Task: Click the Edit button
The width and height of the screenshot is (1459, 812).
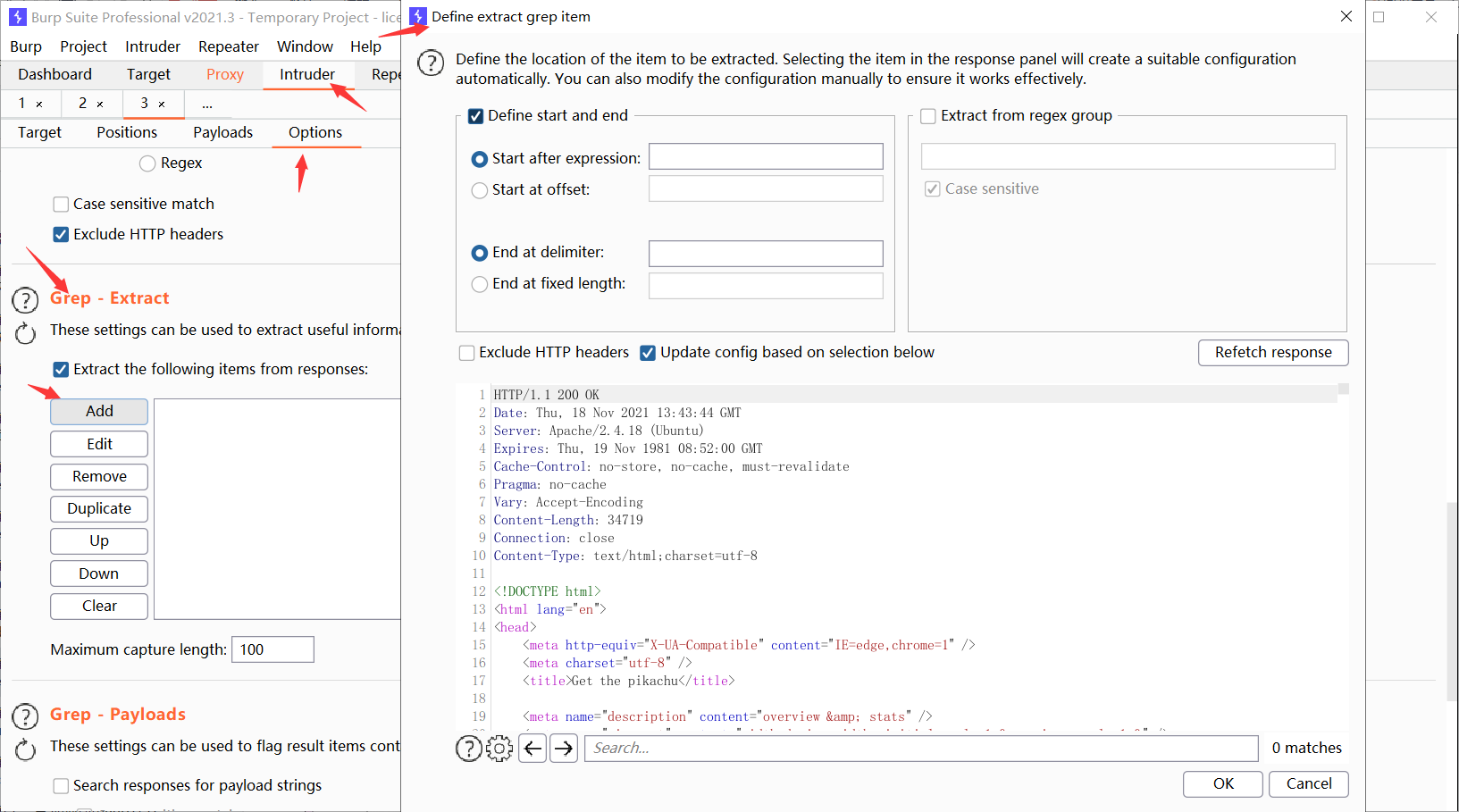Action: click(x=99, y=444)
